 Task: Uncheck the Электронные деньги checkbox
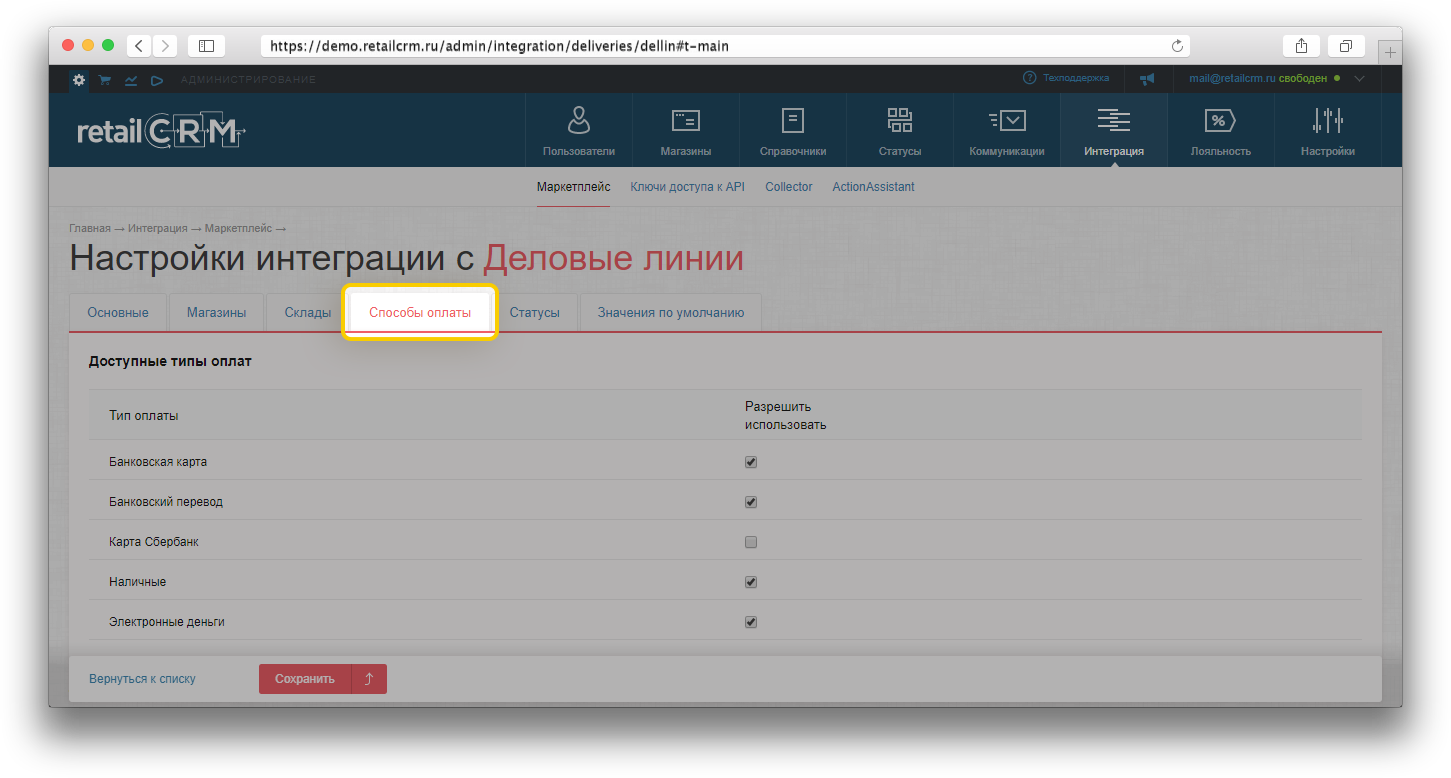[751, 622]
